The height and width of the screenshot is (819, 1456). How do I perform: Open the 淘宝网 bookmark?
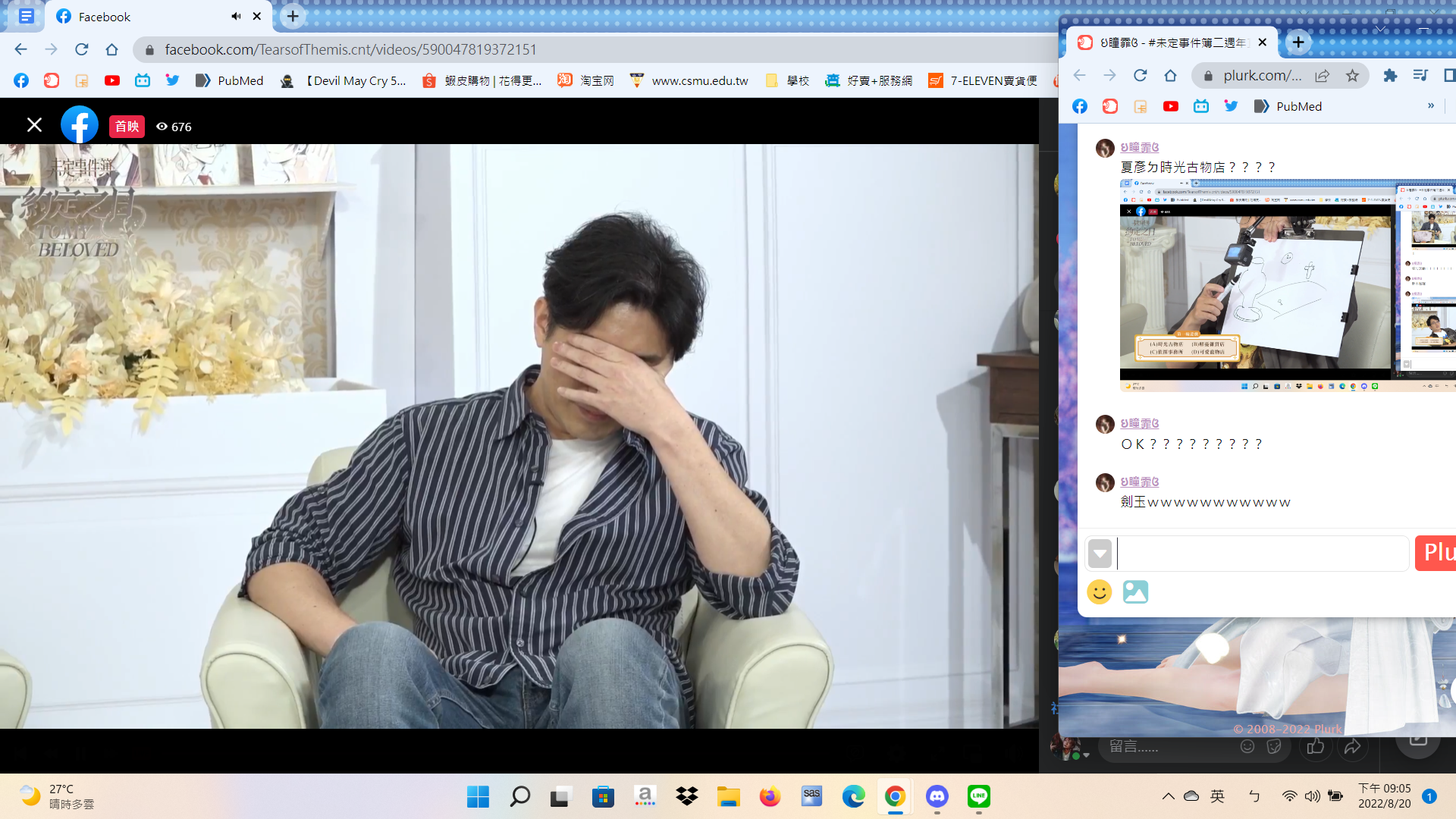point(585,80)
